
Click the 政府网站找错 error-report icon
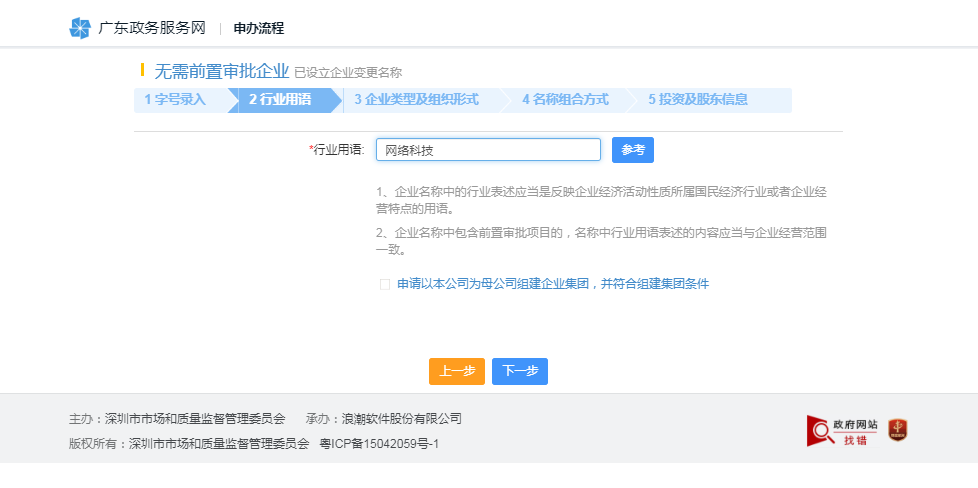click(x=842, y=431)
